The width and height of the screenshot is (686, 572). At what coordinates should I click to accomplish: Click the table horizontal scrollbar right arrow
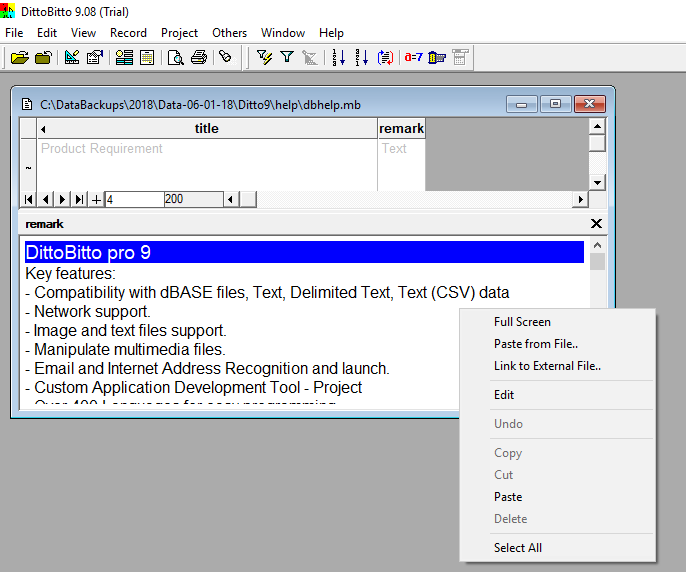[x=580, y=200]
